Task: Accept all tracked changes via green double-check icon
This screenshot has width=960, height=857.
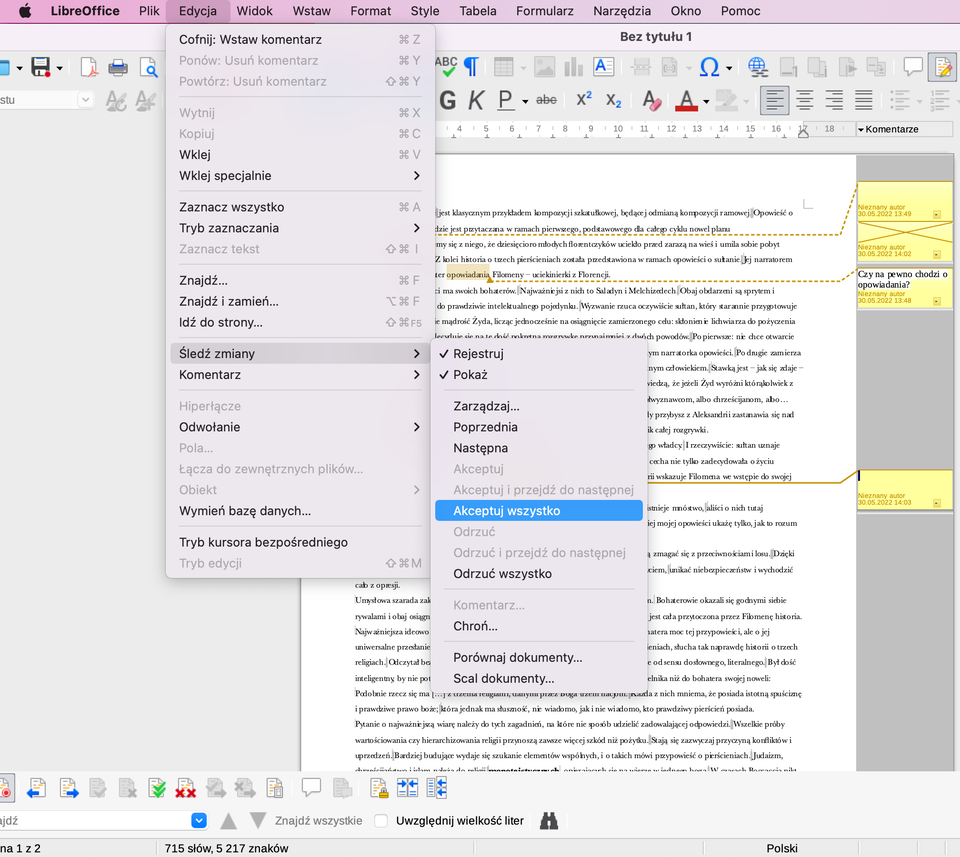Action: point(157,788)
